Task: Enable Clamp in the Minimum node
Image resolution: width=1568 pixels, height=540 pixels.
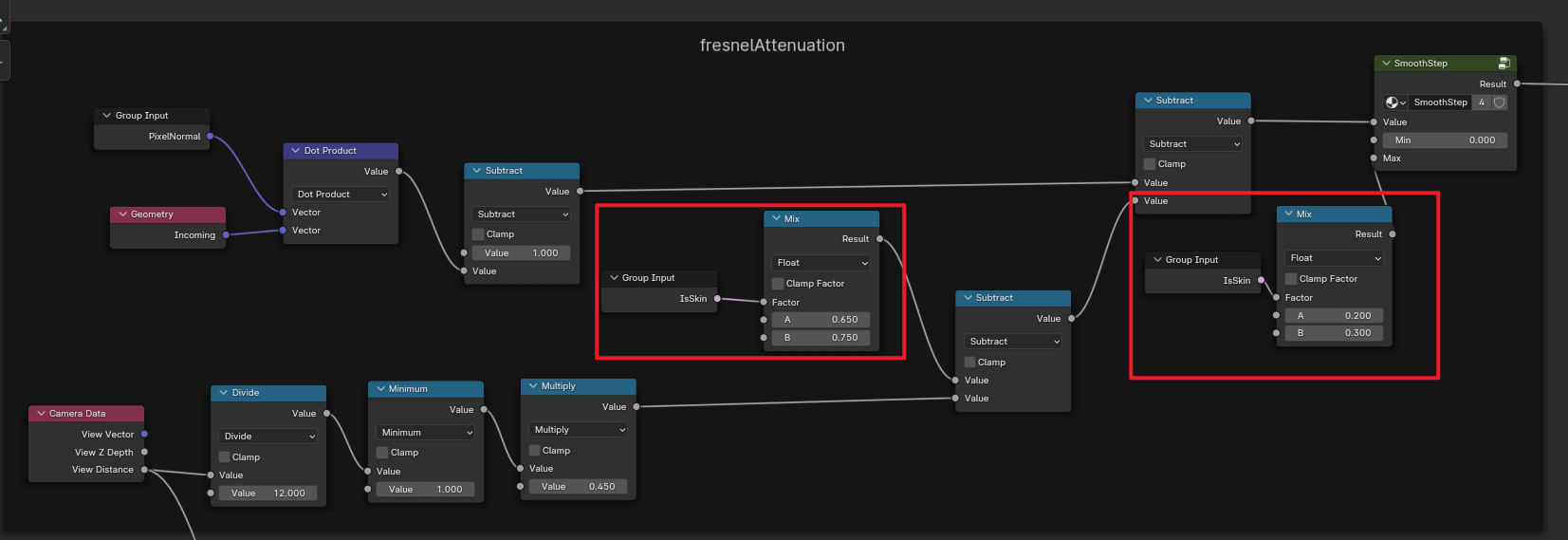Action: point(382,453)
